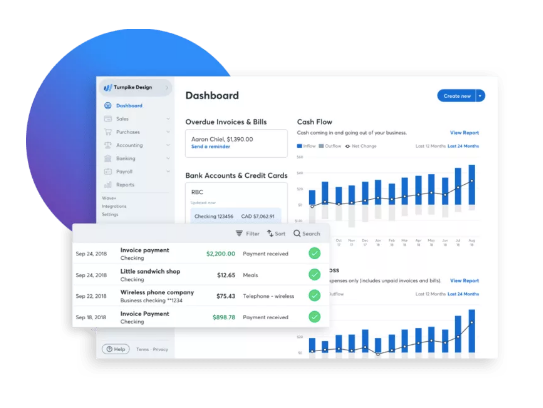This screenshot has width=543, height=408.
Task: Toggle green check for $2,200.00 Invoice payment
Action: 314,253
